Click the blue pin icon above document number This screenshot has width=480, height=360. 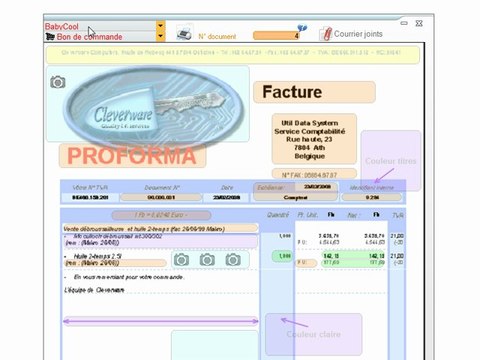tap(302, 28)
